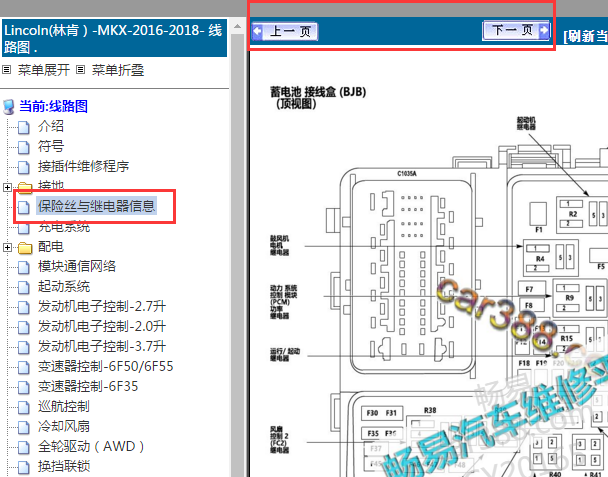Click the 鼓风机电机继电器 label in diagram
608x477 pixels.
[x=280, y=245]
